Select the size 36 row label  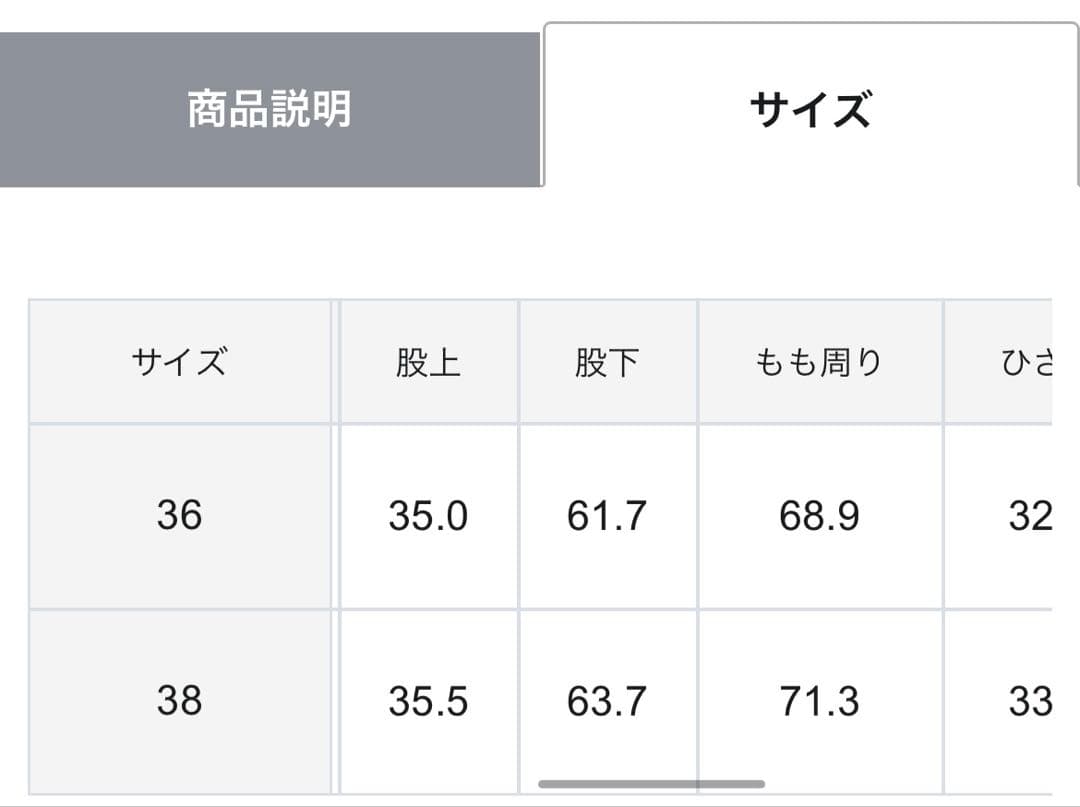180,516
